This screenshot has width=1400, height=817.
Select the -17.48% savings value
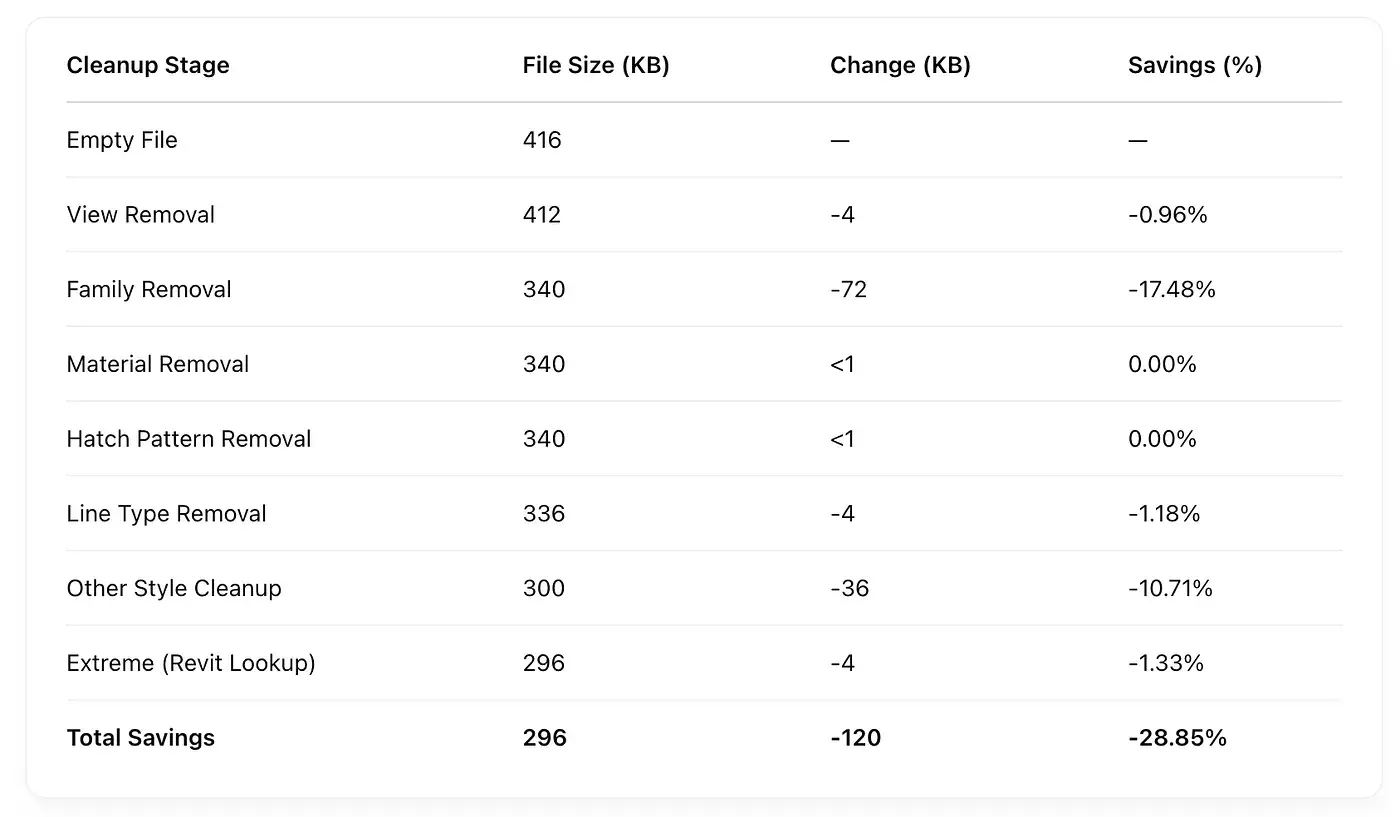click(x=1172, y=290)
